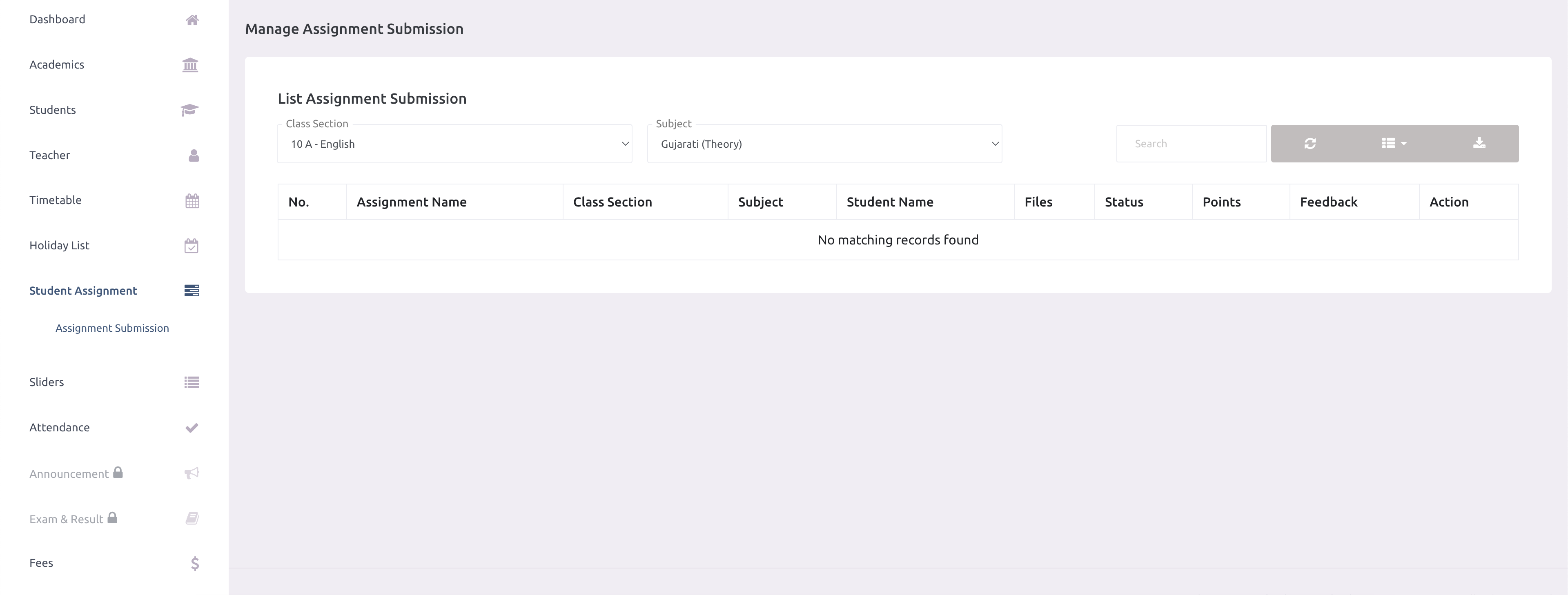Click the Students graduation cap icon
1568x595 pixels.
[190, 109]
